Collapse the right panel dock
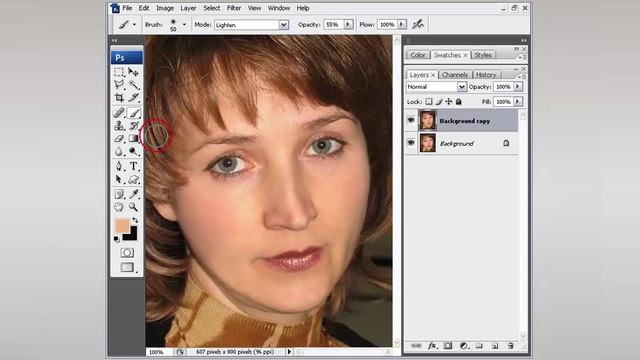640x360 pixels. (x=524, y=40)
